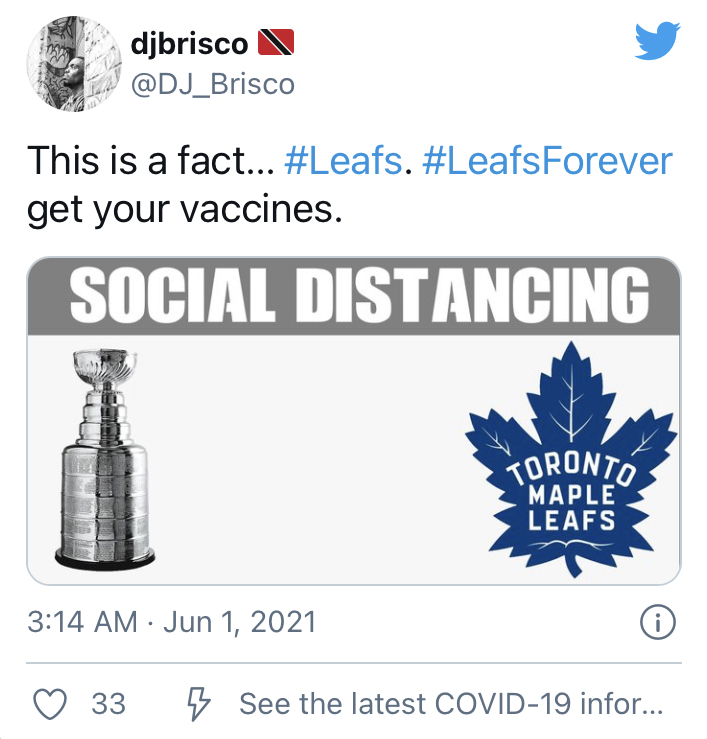Open the #LeafsForever hashtag

point(548,161)
